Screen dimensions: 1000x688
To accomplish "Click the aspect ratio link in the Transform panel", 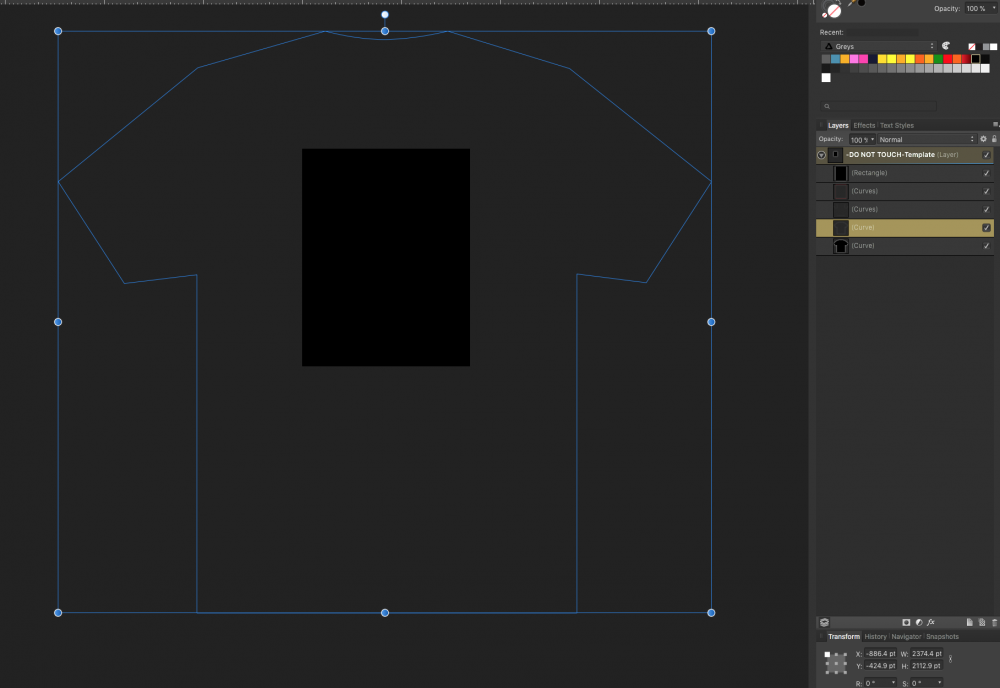I will tap(951, 659).
